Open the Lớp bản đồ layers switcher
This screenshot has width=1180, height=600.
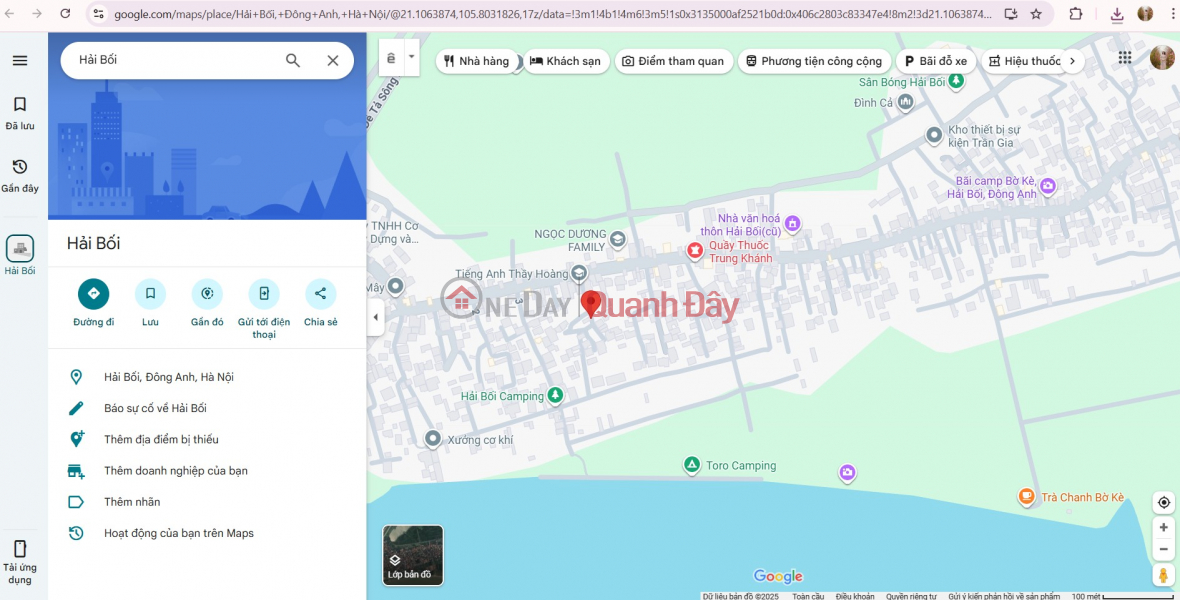pos(412,555)
